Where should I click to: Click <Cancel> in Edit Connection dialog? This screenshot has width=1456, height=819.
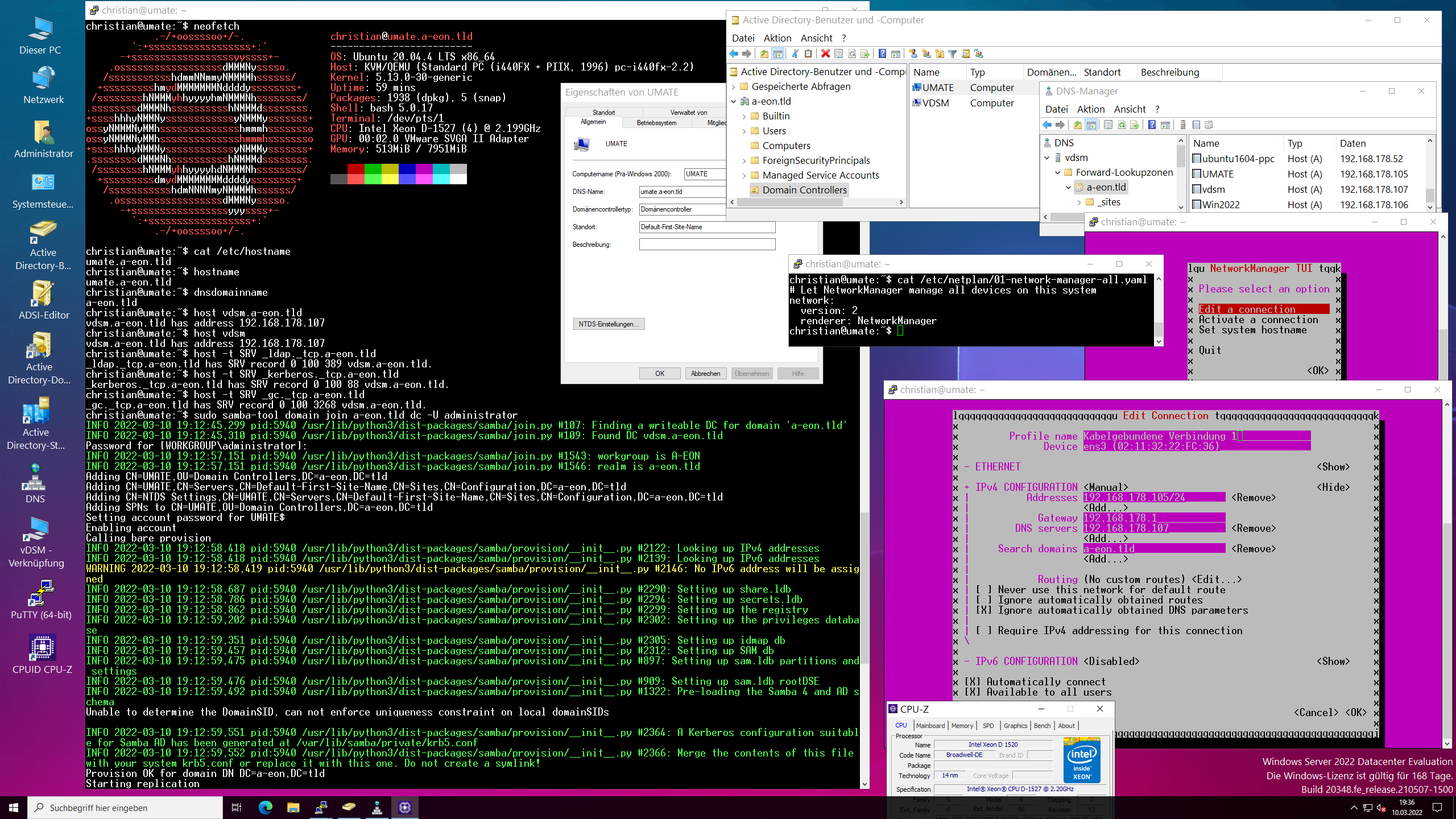click(x=1316, y=713)
